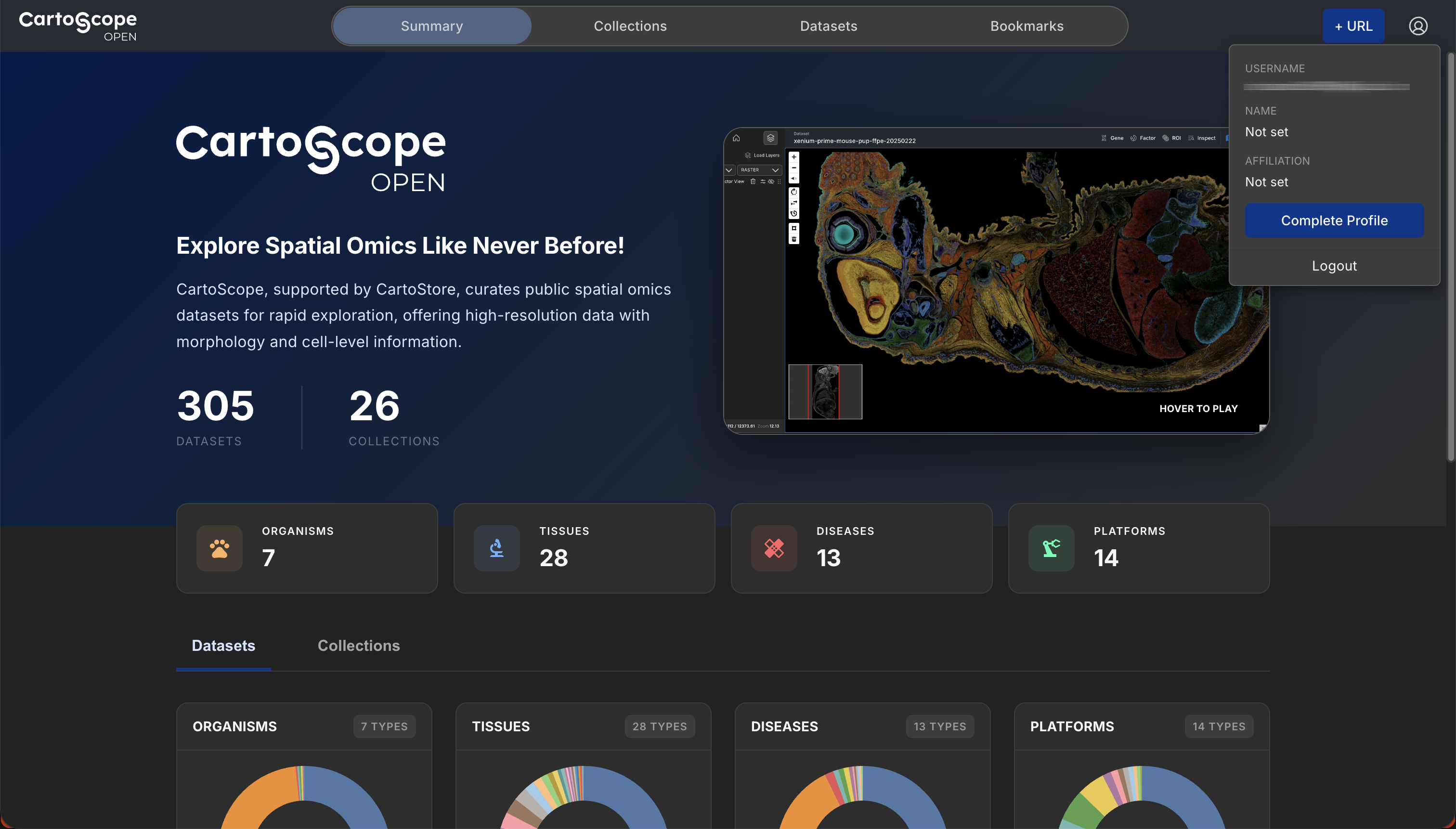Click the Complete Profile button

(1334, 220)
